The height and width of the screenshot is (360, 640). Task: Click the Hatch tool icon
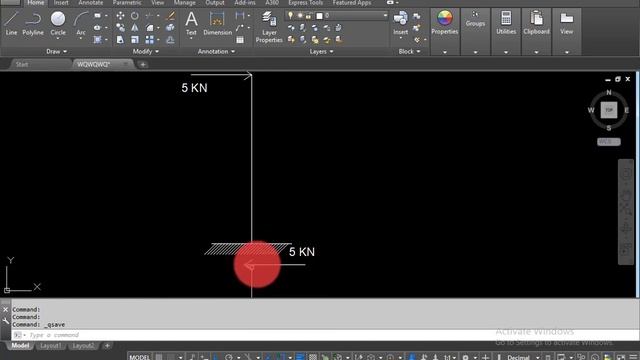pyautogui.click(x=97, y=40)
